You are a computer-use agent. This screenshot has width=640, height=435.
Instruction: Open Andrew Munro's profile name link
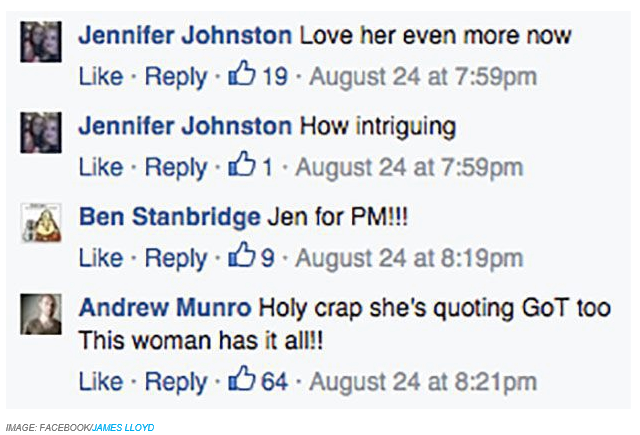pos(165,307)
